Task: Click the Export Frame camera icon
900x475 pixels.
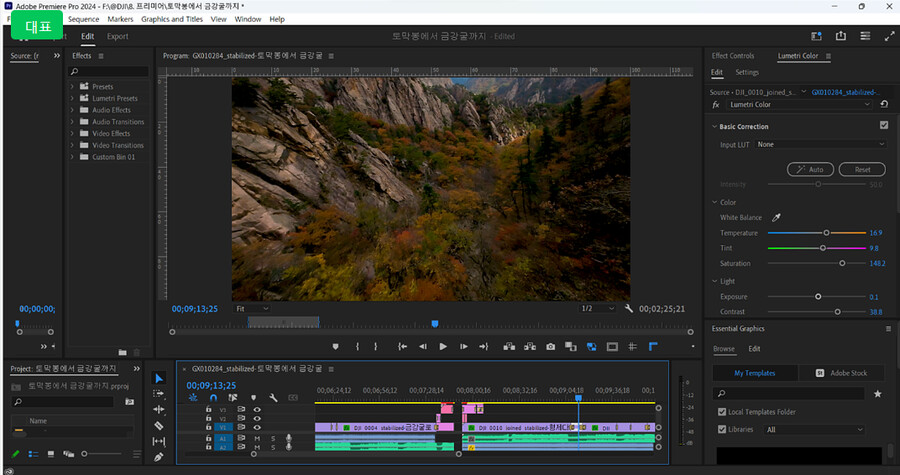Action: 550,347
